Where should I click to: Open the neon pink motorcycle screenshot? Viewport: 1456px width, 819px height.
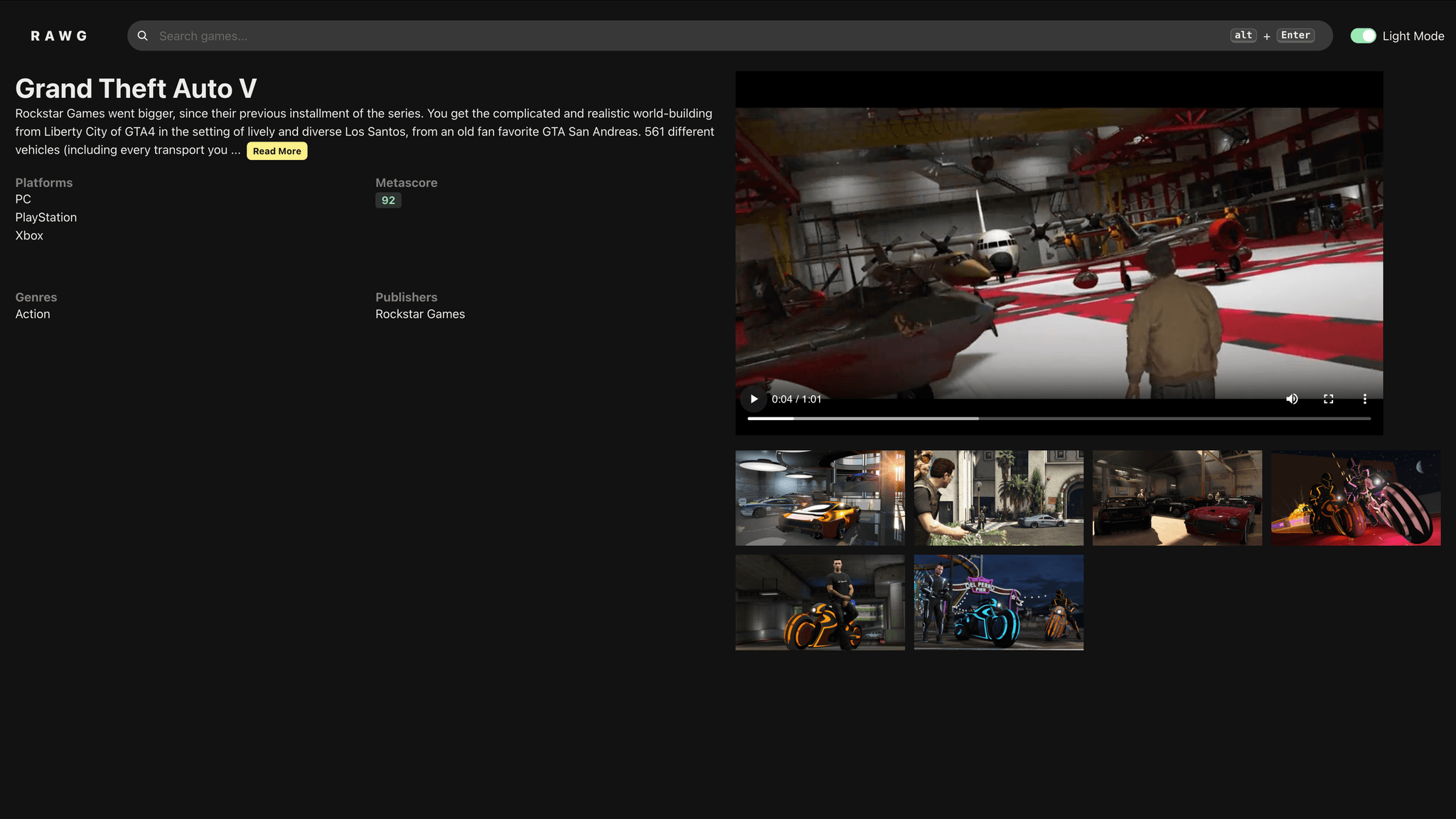click(x=1356, y=498)
